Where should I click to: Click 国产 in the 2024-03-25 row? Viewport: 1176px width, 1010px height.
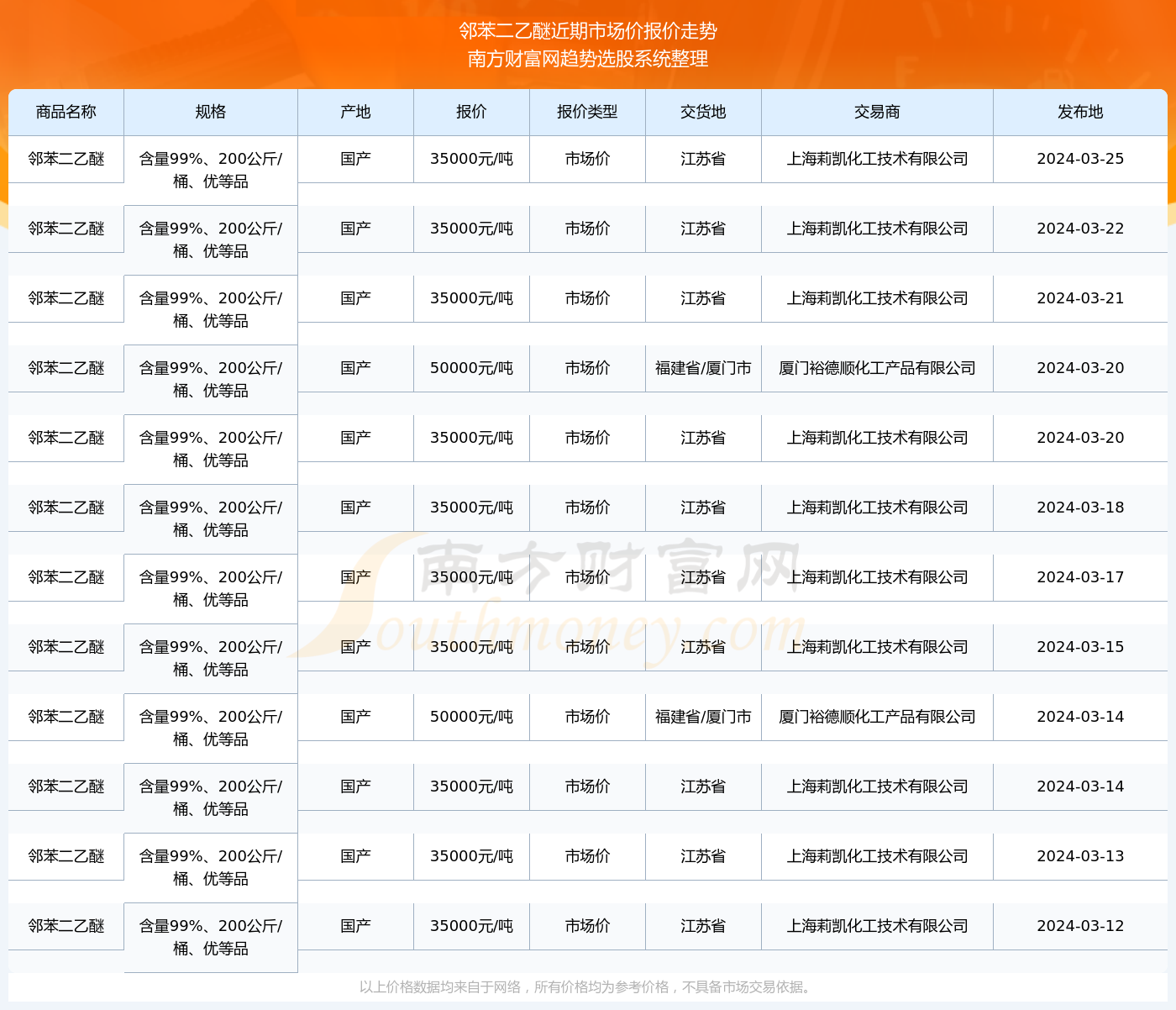click(x=356, y=159)
